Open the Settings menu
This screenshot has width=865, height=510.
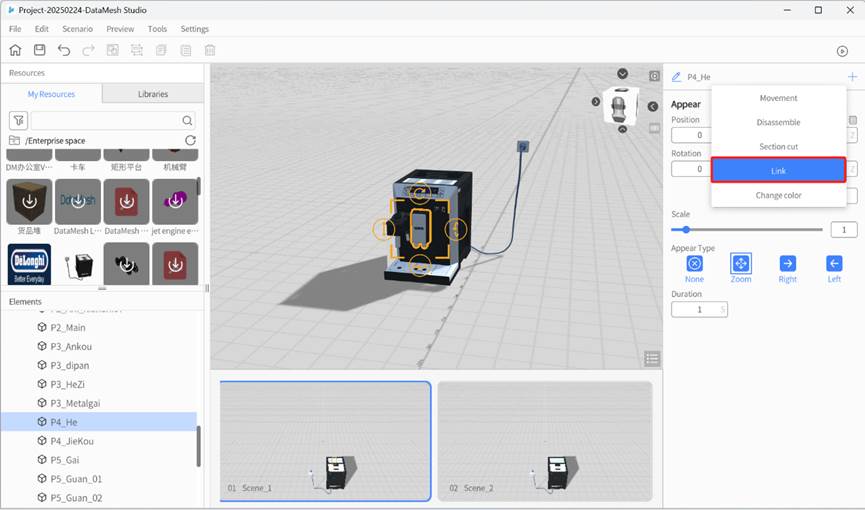(195, 29)
